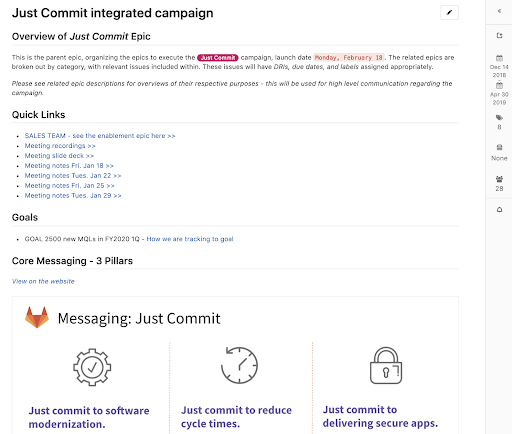Viewport: 512px width, 434px height.
Task: Click the notifications bell in the sidebar
Action: pyautogui.click(x=499, y=210)
